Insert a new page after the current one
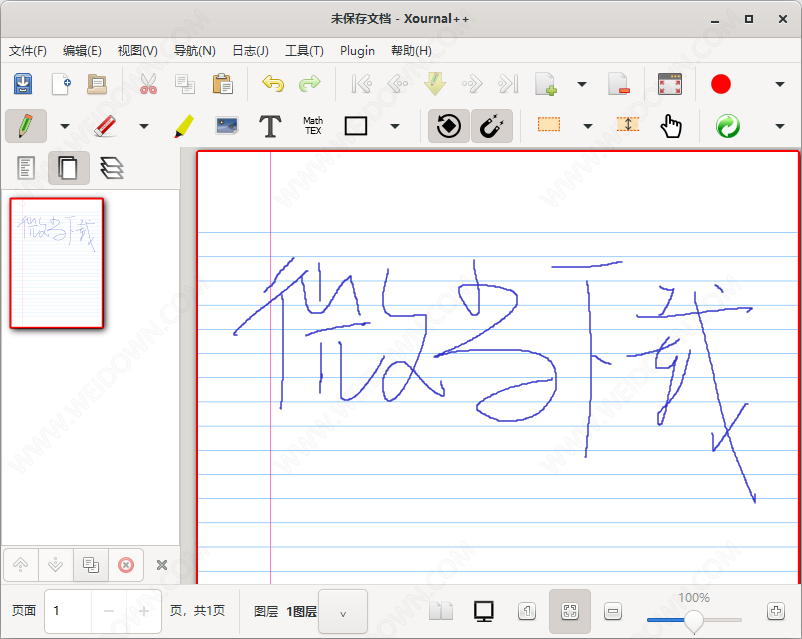Image resolution: width=802 pixels, height=639 pixels. tap(545, 84)
